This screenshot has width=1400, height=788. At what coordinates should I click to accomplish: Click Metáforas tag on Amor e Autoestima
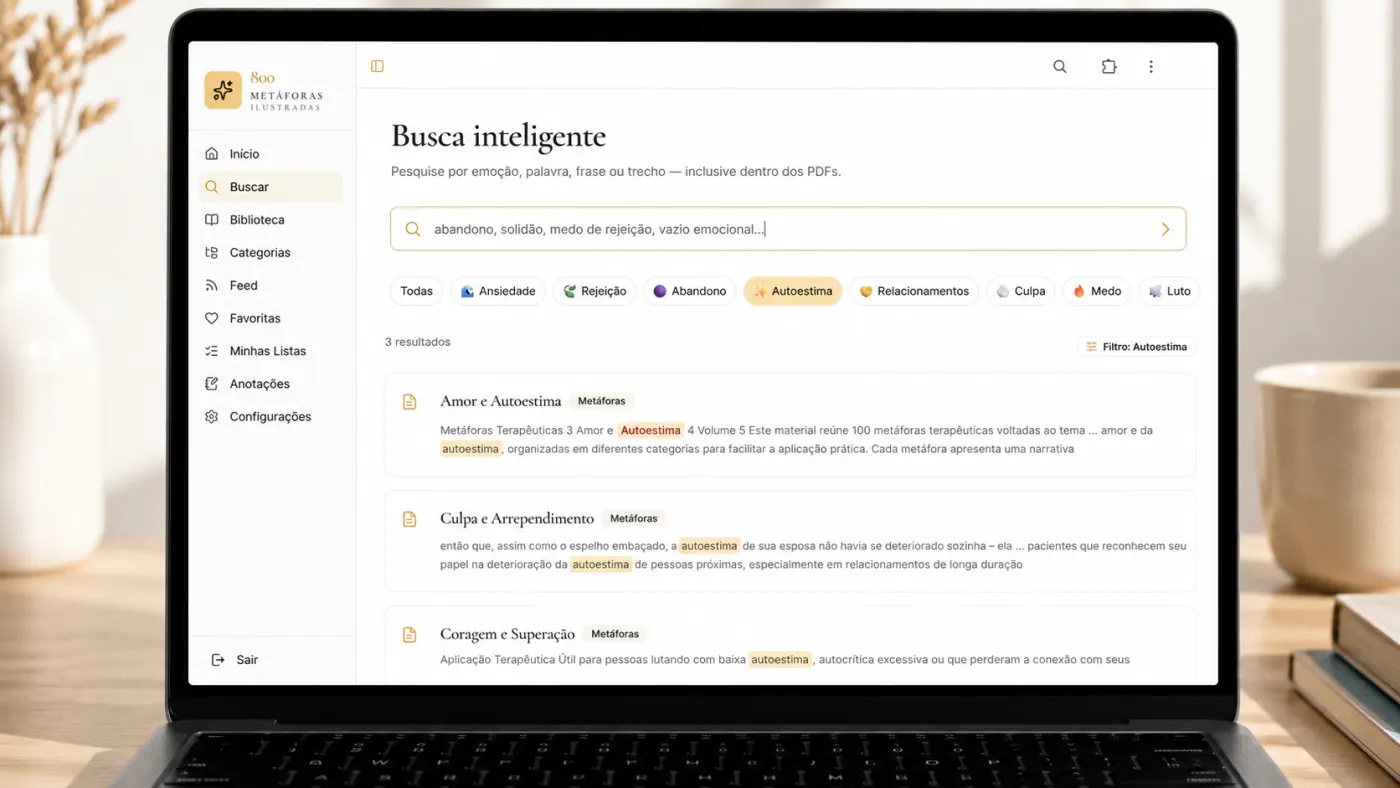[x=602, y=401]
